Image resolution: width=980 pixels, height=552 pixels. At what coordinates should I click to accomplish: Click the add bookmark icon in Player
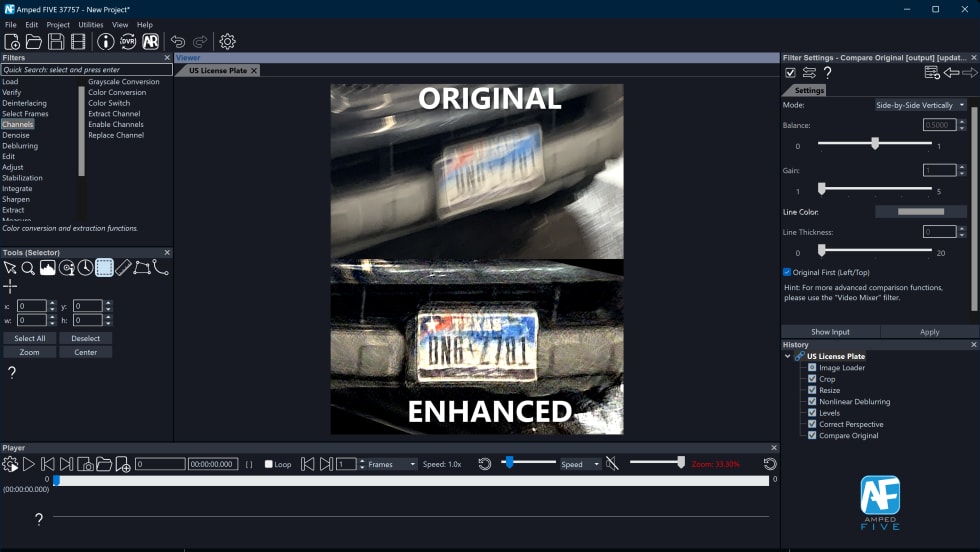click(x=122, y=464)
